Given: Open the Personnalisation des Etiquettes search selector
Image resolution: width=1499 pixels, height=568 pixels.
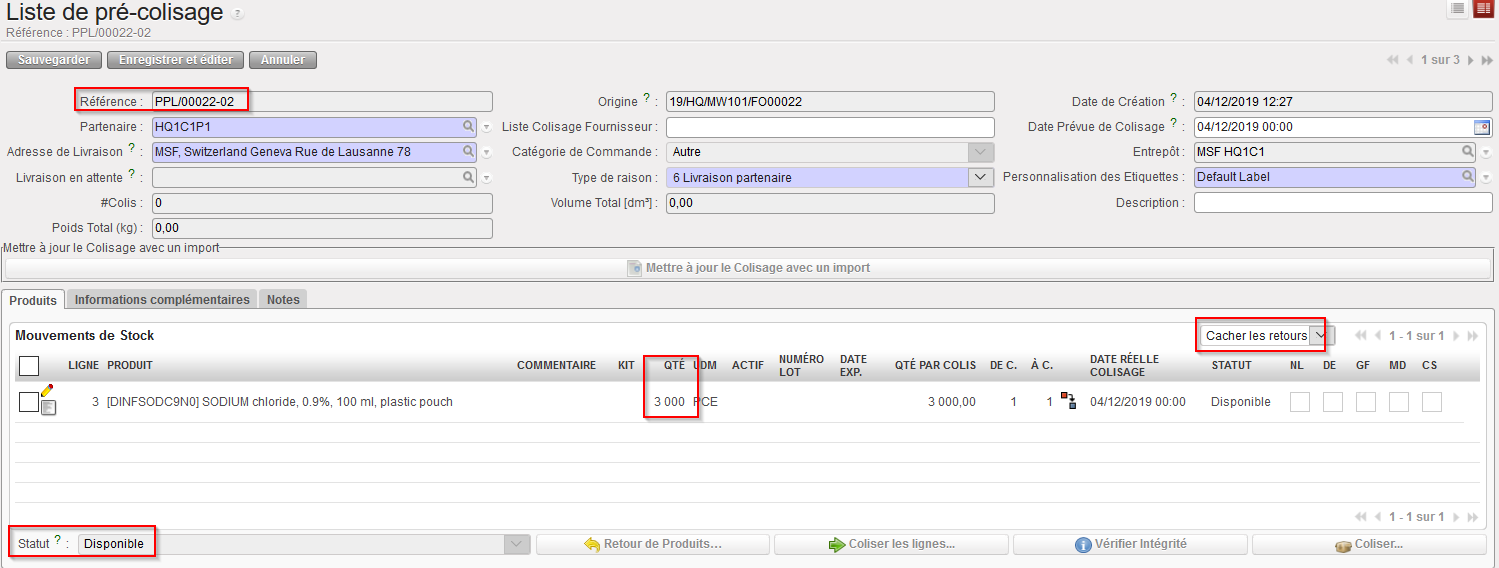Looking at the screenshot, I should click(1468, 177).
